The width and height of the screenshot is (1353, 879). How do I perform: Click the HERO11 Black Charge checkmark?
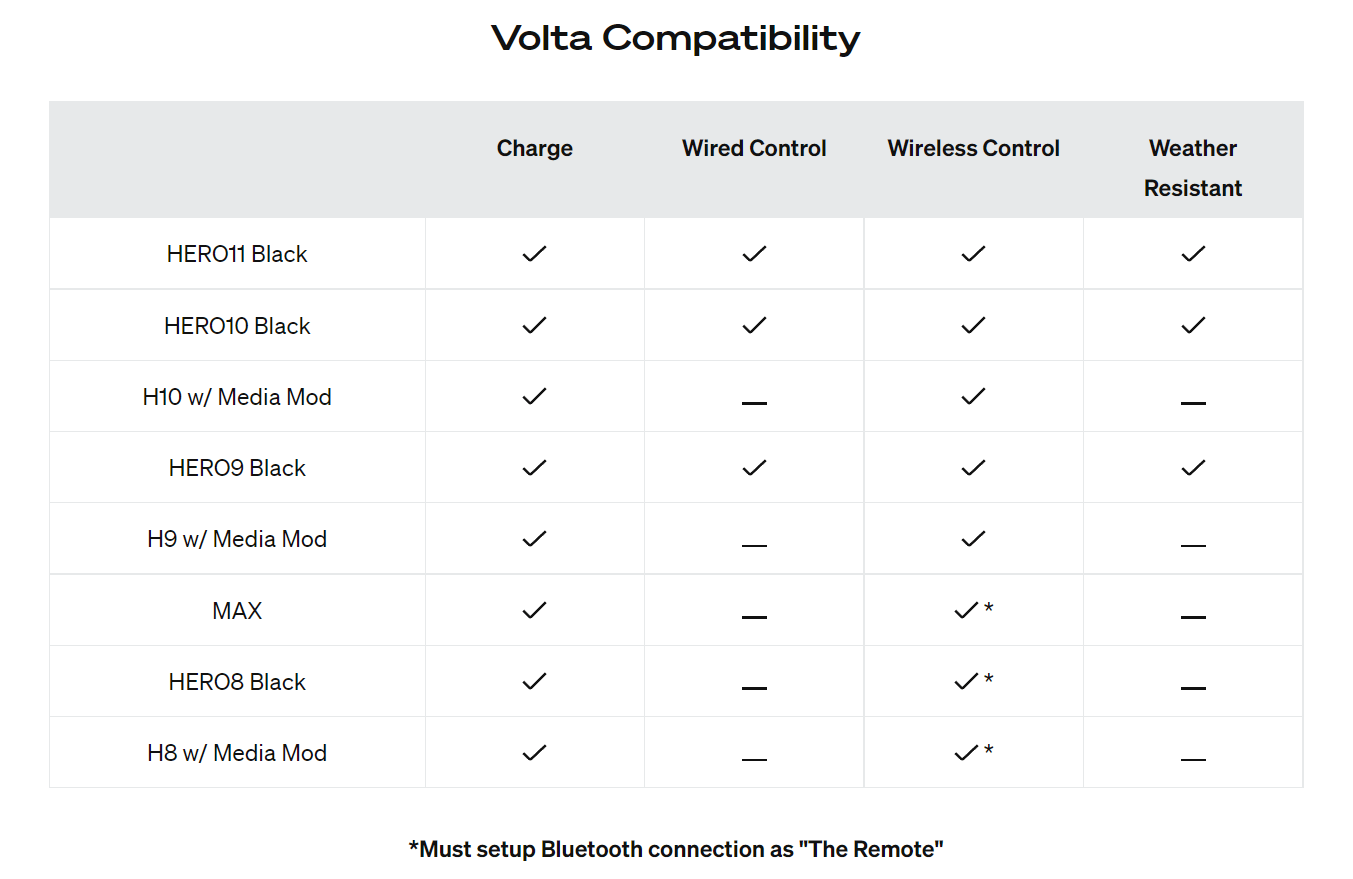535,254
